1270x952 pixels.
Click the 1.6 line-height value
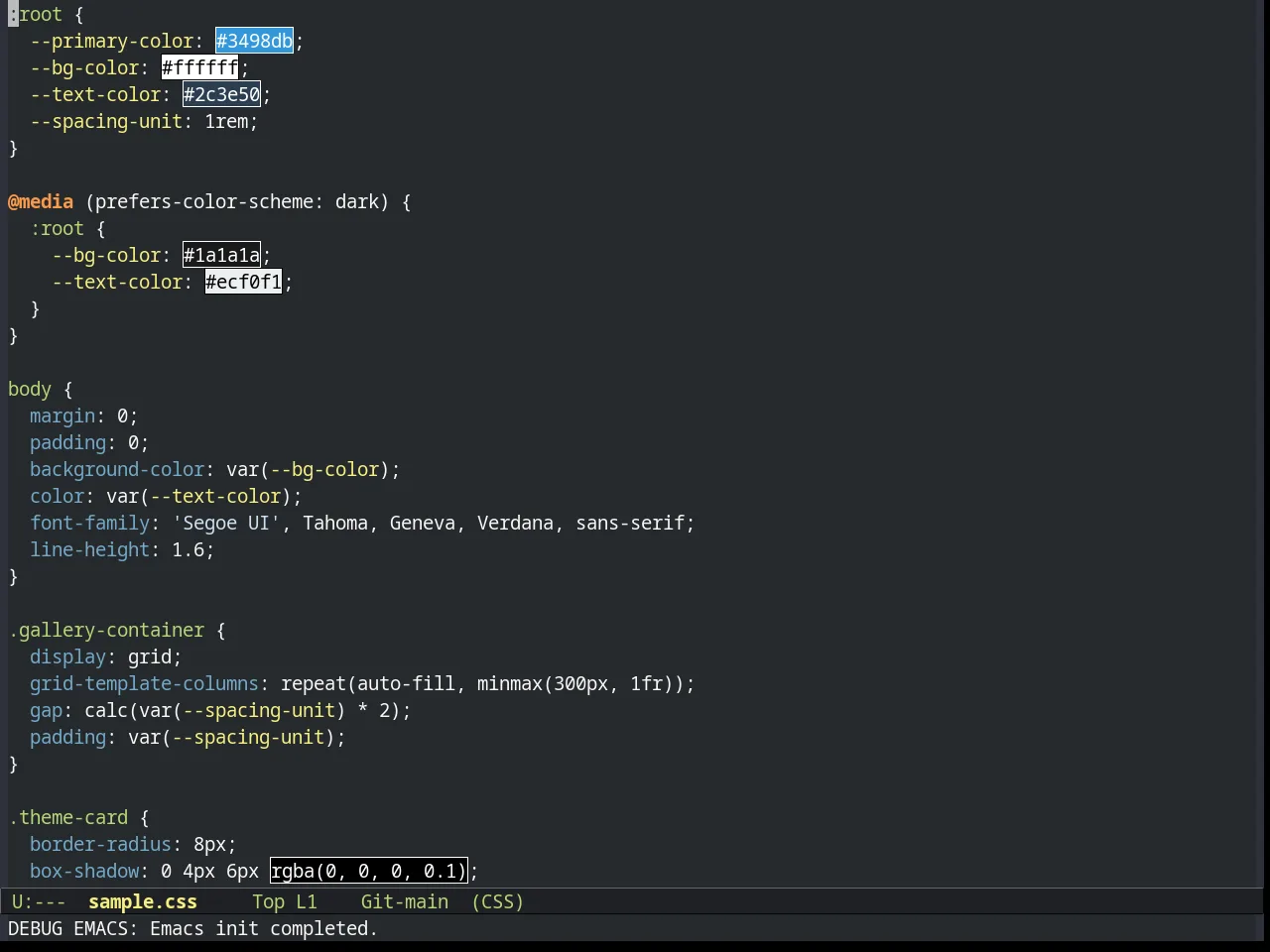pos(189,549)
